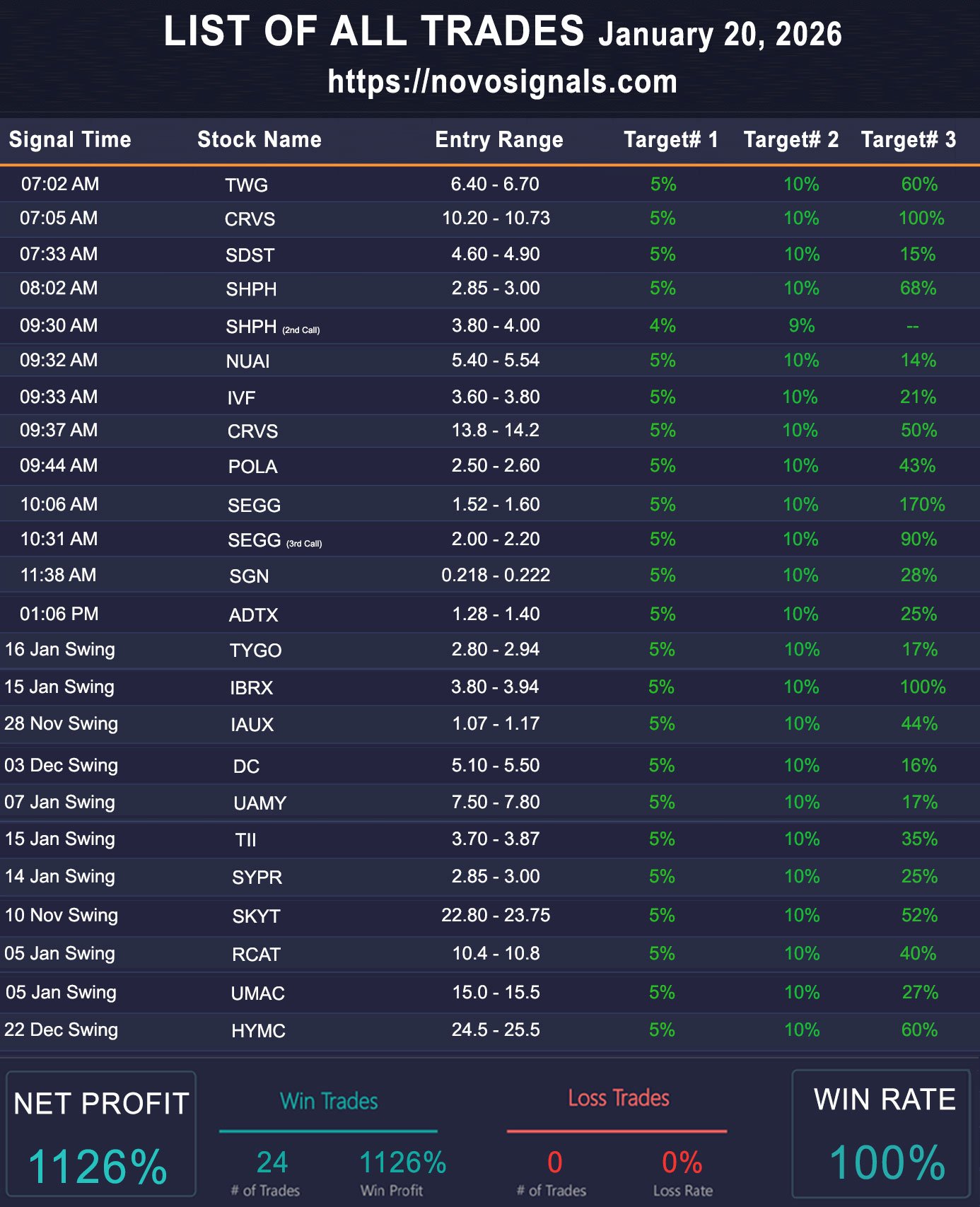
Task: Open the novosignals.com link
Action: (502, 82)
